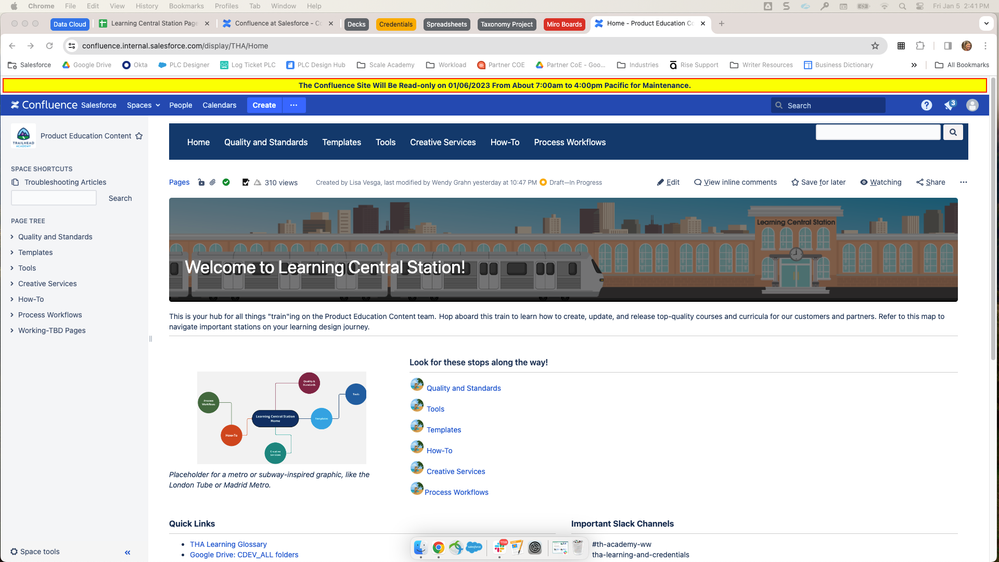Image resolution: width=999 pixels, height=562 pixels.
Task: Open Quality and Standards nav bar item
Action: [266, 142]
